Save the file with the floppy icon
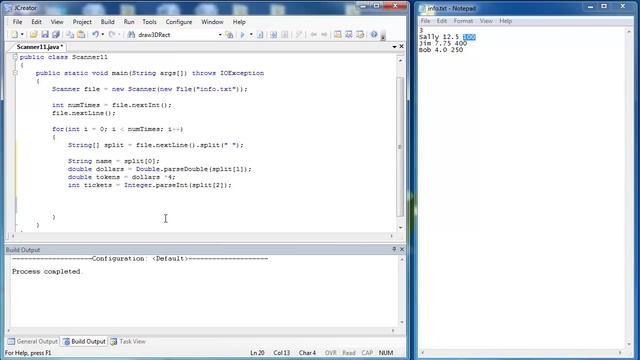The image size is (640, 360). [x=45, y=35]
